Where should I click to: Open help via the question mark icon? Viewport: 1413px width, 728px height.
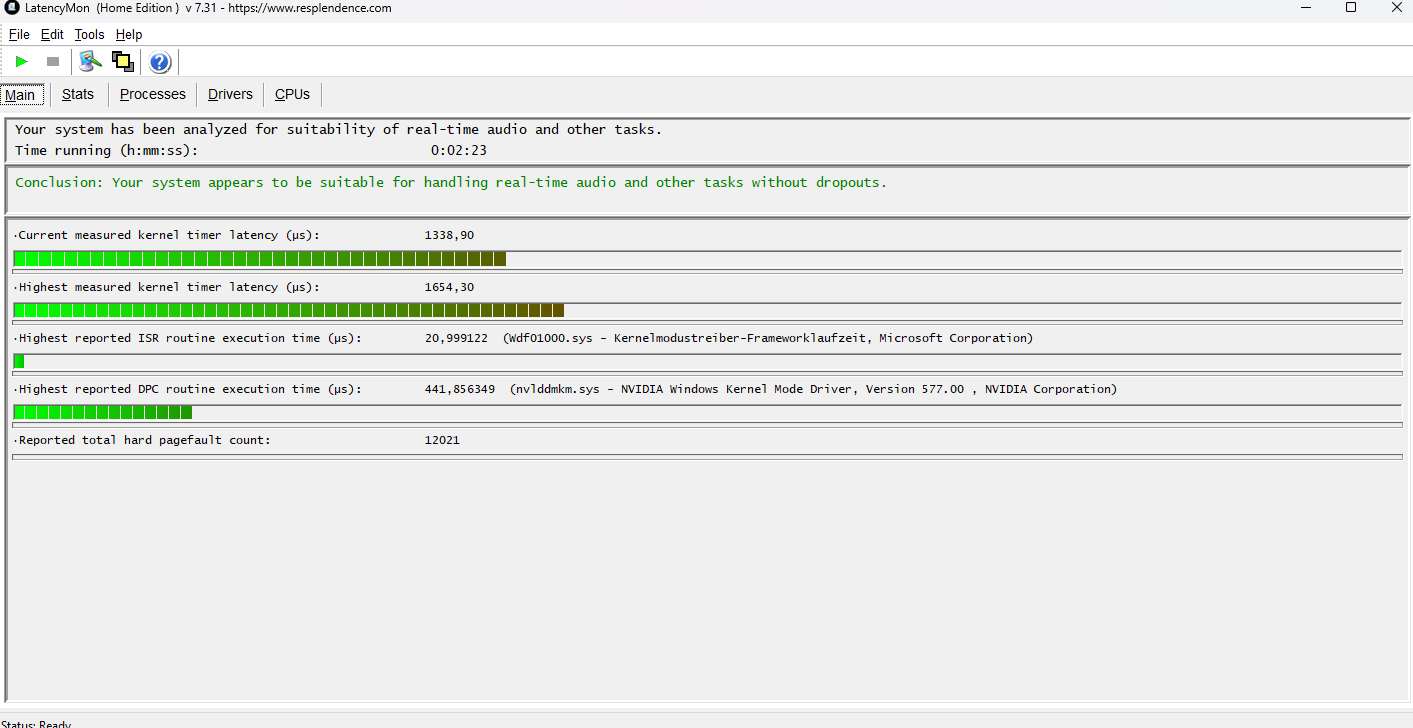(159, 61)
